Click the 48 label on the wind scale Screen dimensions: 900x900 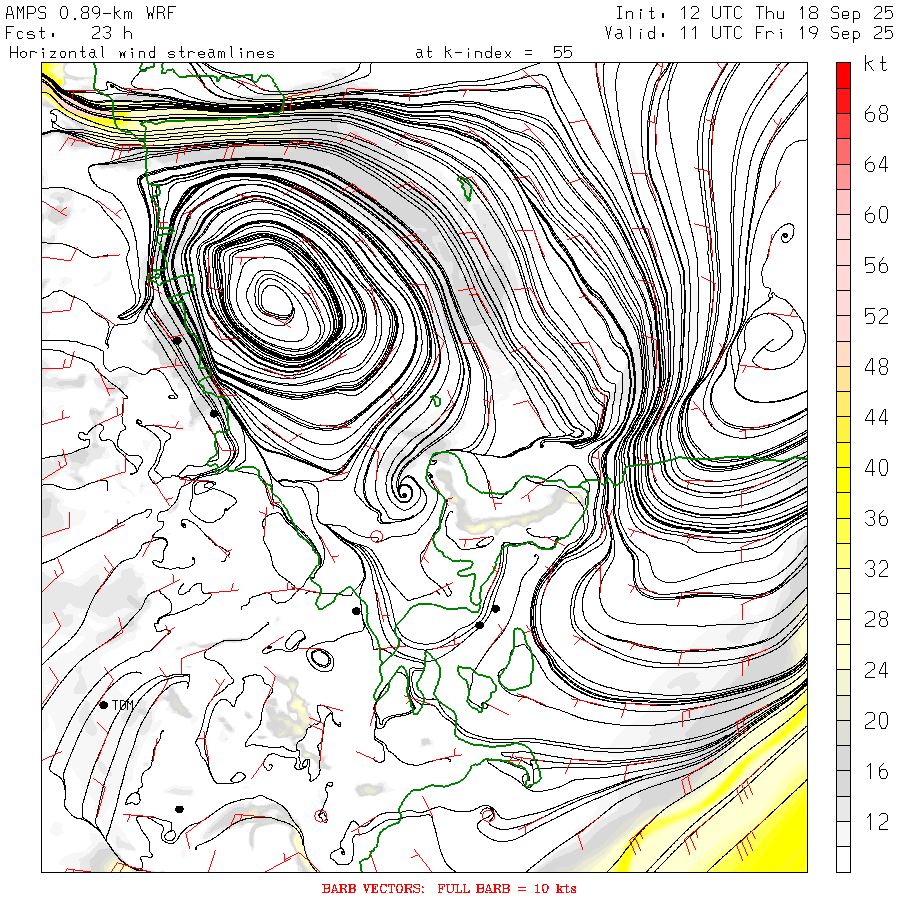coord(876,367)
